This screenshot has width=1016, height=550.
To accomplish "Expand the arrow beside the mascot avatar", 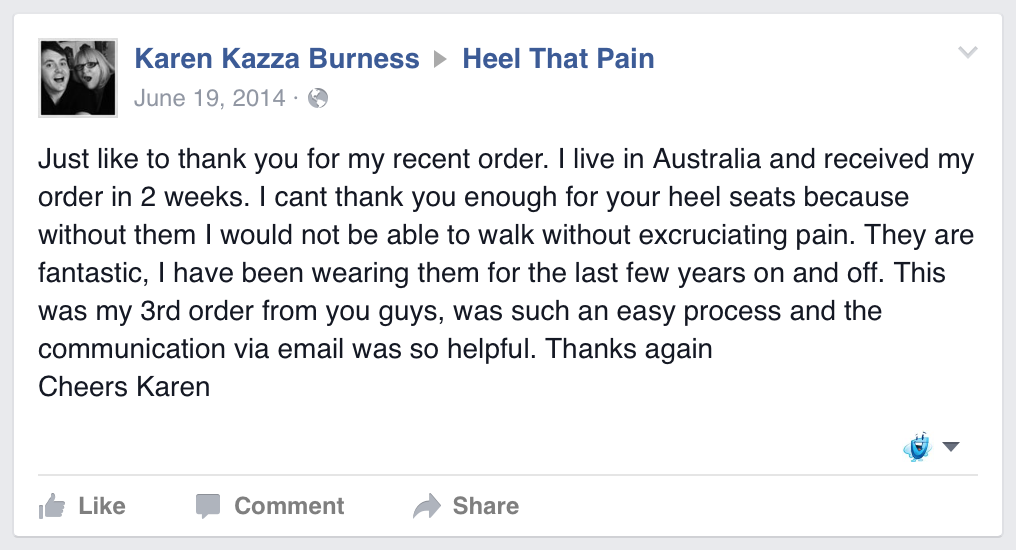I will point(951,447).
